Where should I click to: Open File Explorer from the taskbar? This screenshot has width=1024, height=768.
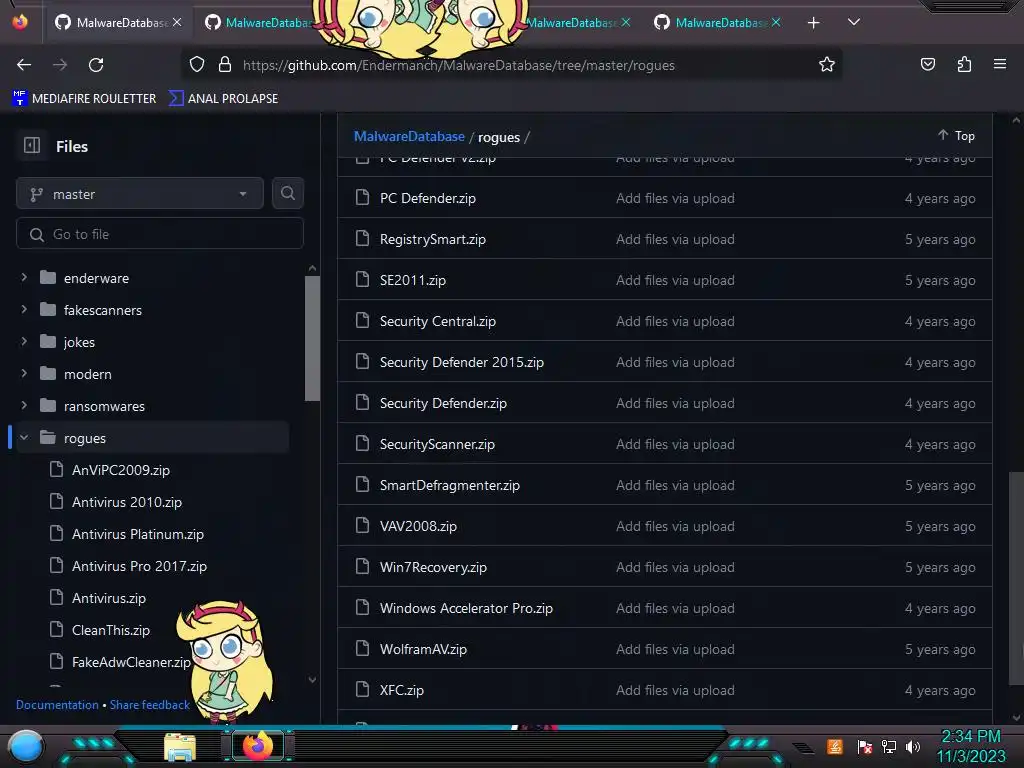(180, 747)
